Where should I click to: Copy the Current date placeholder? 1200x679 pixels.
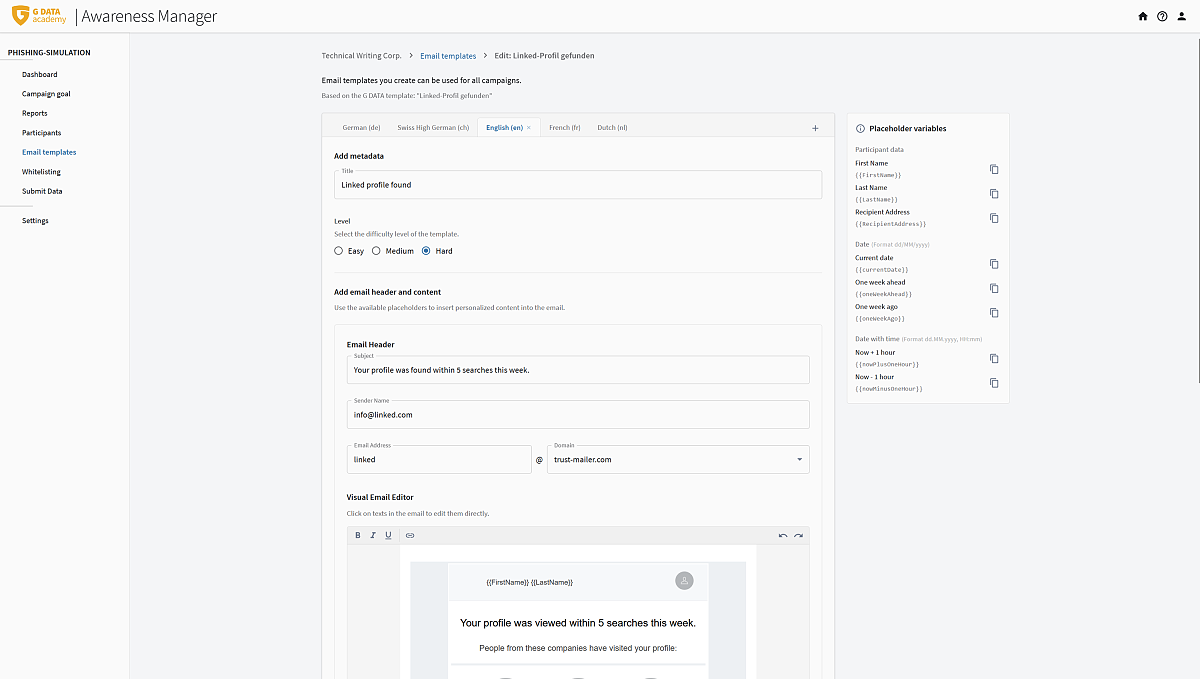point(994,264)
